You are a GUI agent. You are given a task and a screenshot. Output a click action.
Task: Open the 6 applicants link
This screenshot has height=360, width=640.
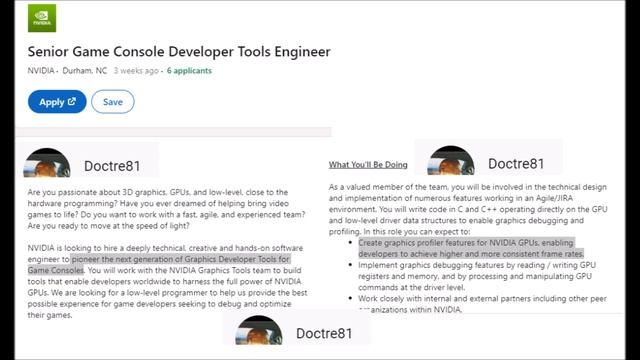click(189, 71)
